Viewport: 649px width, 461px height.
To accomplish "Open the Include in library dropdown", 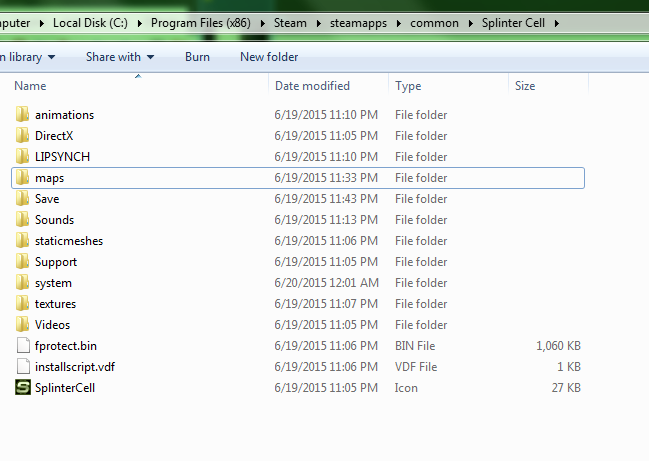I will click(27, 57).
